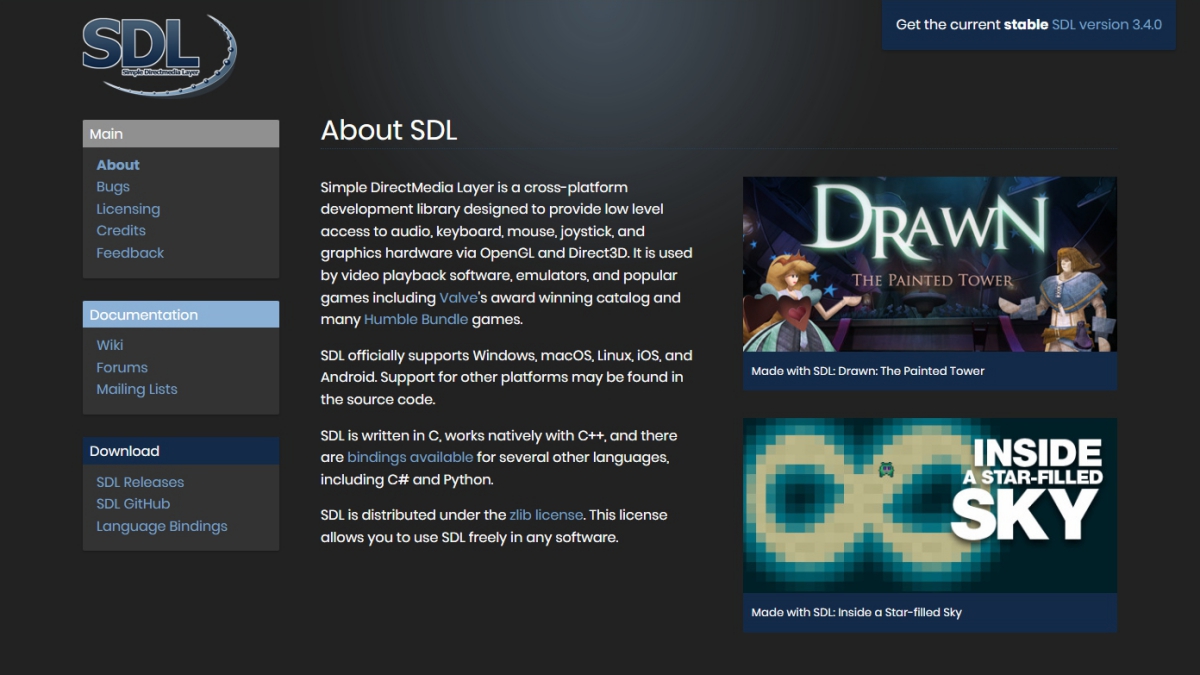This screenshot has height=675, width=1200.
Task: Open the Mailing Lists link
Action: coord(137,389)
